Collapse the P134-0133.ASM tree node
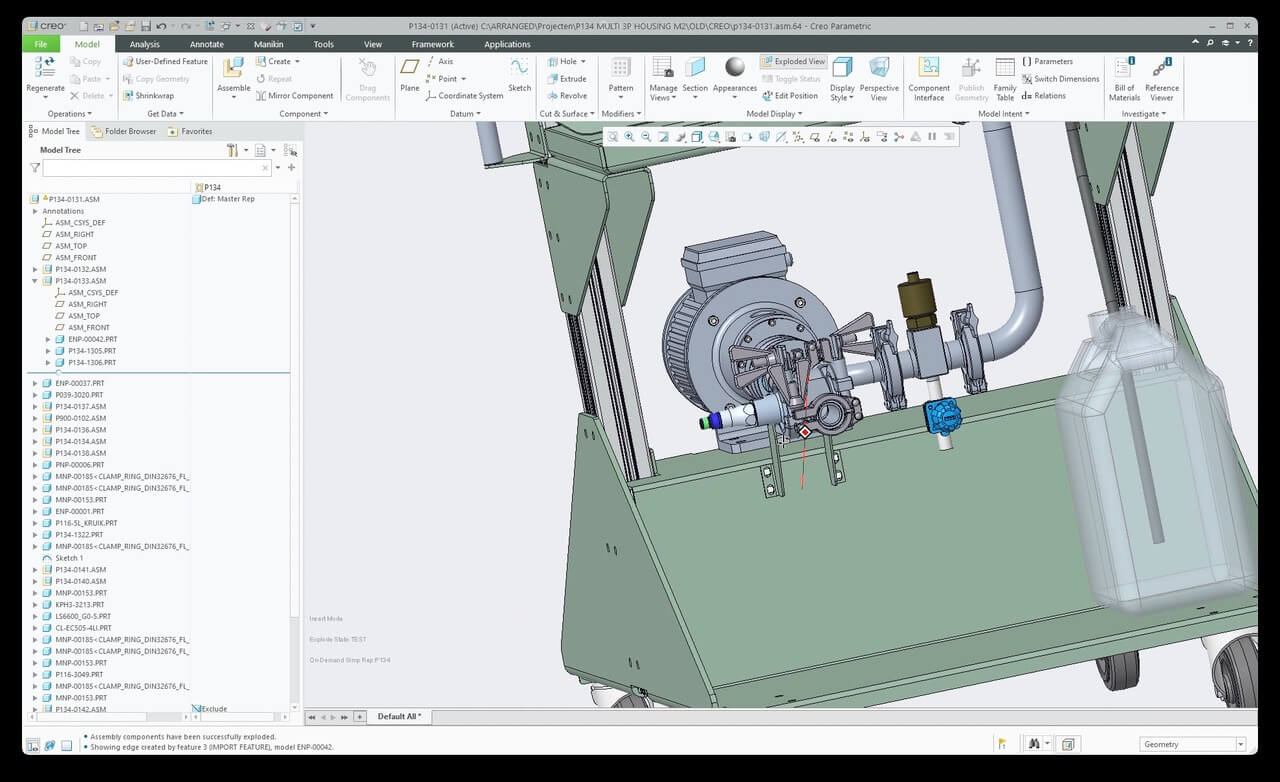1280x782 pixels. tap(35, 281)
